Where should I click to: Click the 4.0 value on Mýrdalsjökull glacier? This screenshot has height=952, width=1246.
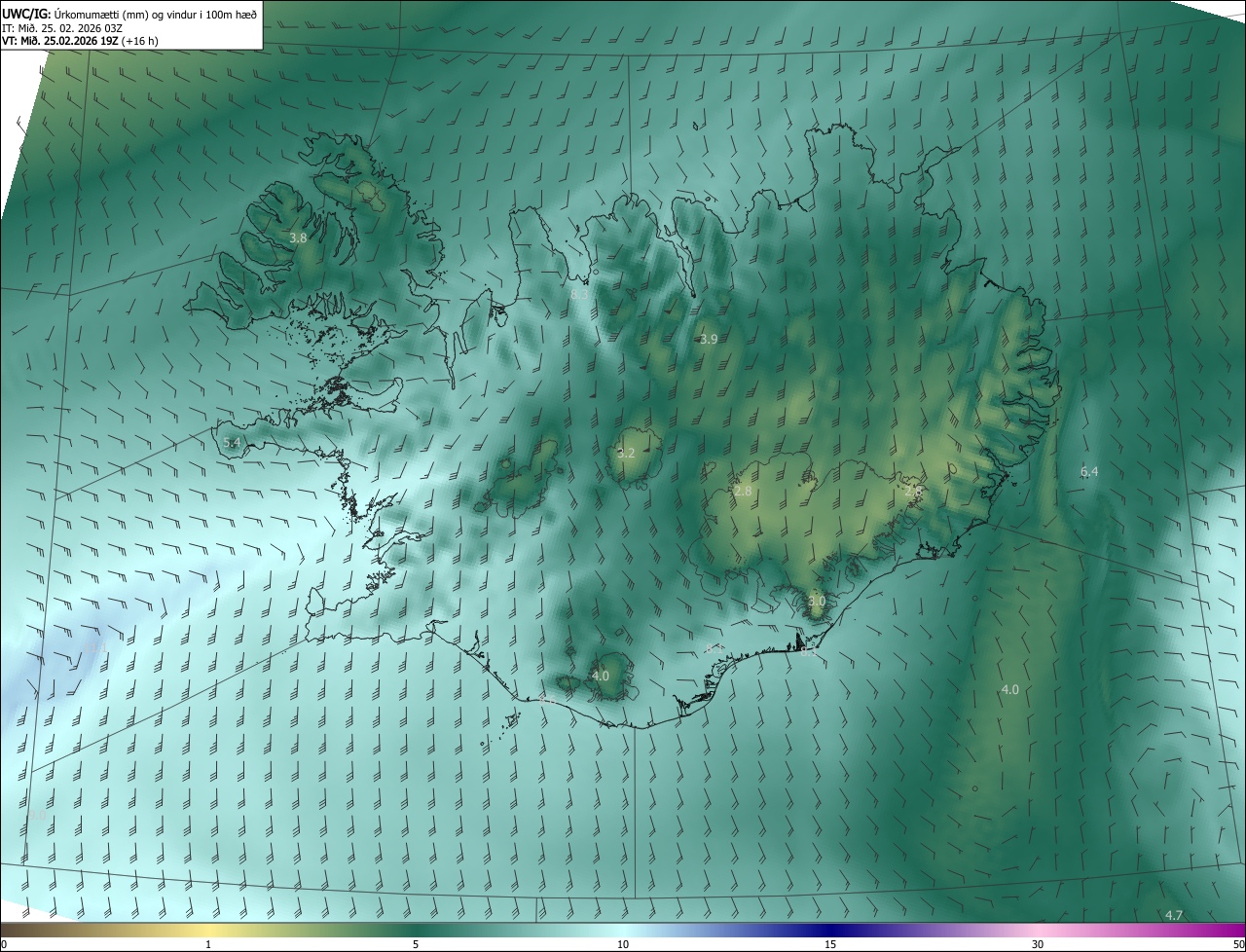pos(601,676)
